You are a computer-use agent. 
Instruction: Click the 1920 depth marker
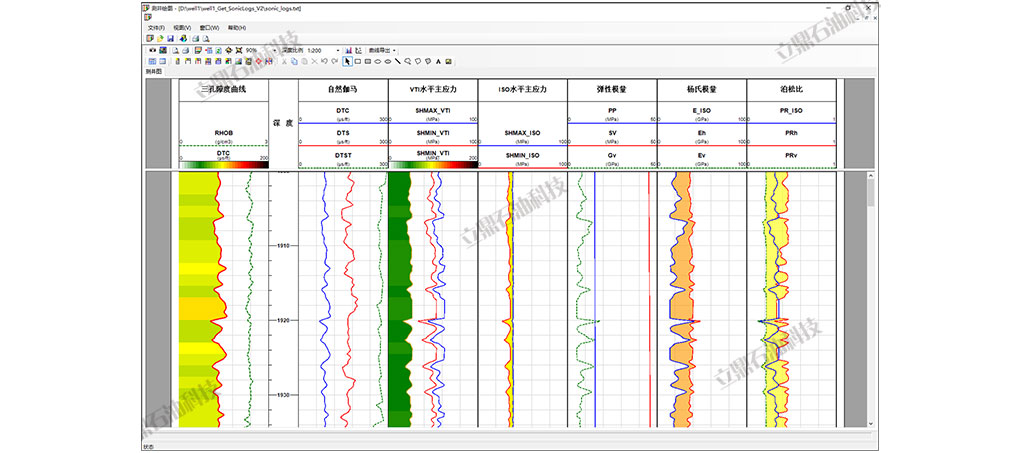point(283,320)
